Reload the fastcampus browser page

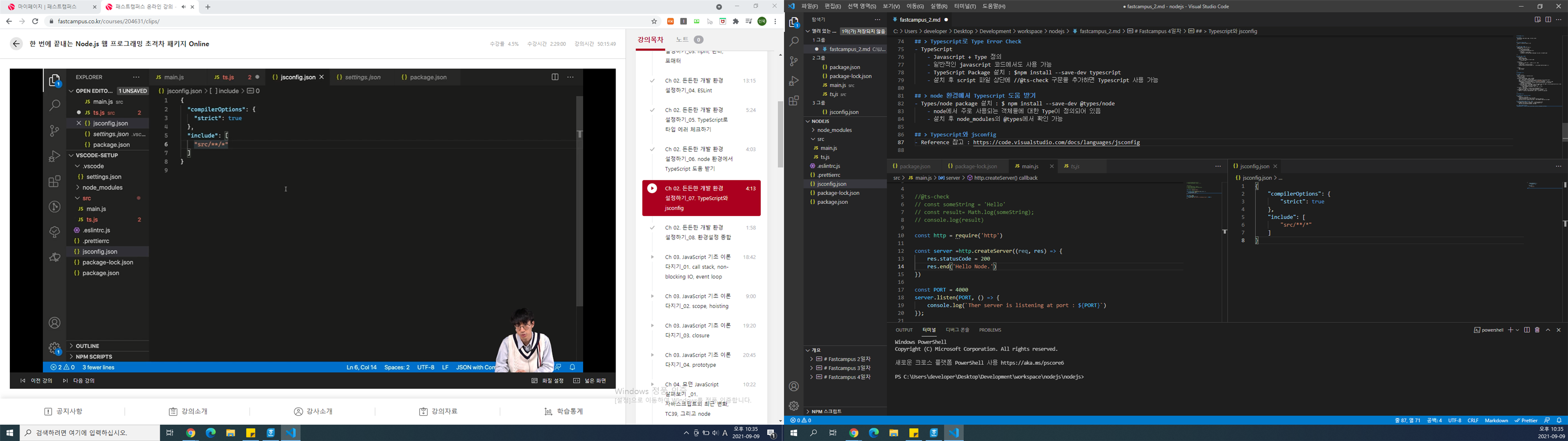tap(35, 21)
